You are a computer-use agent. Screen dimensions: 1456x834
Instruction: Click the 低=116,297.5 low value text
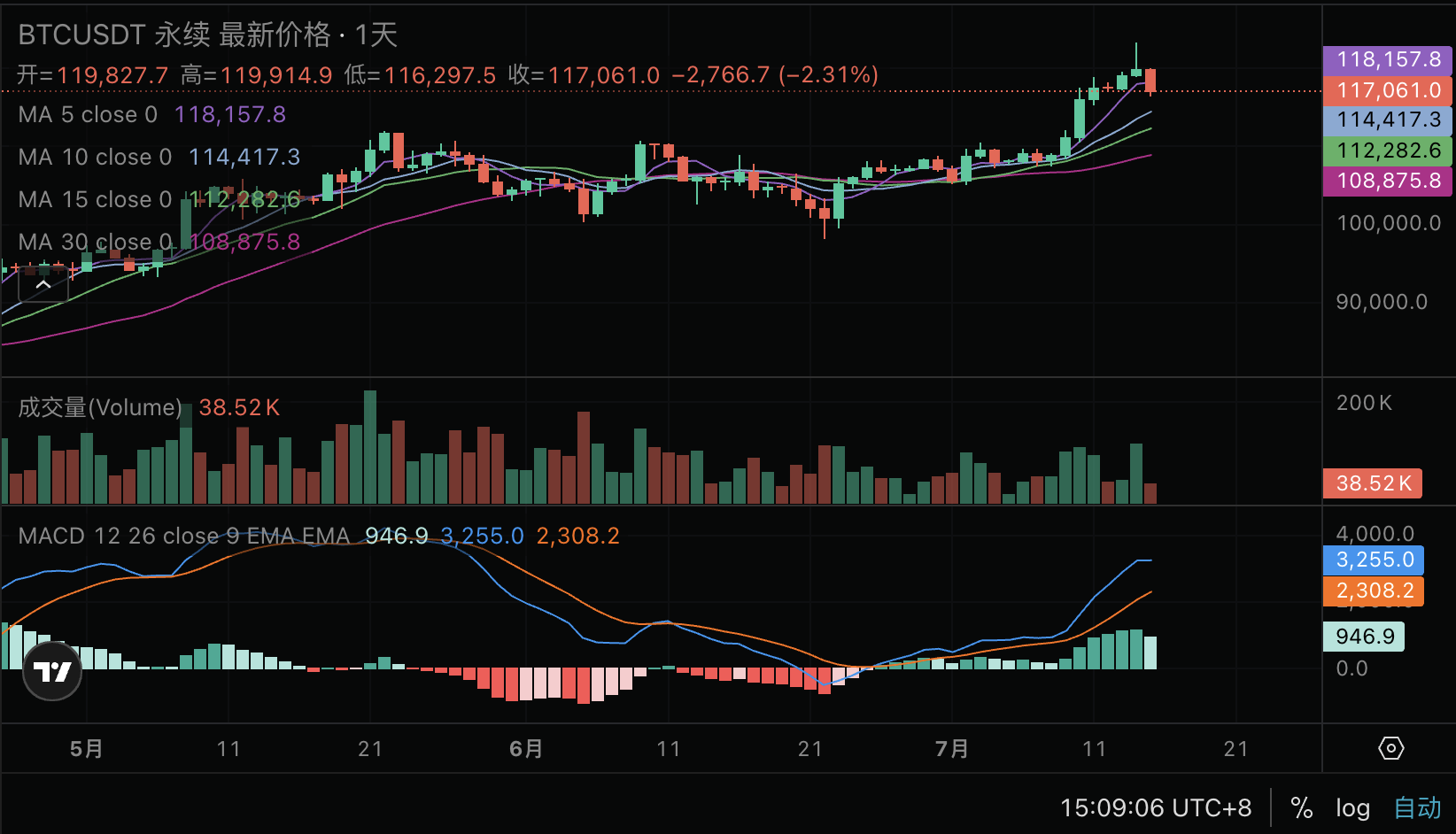pos(420,75)
